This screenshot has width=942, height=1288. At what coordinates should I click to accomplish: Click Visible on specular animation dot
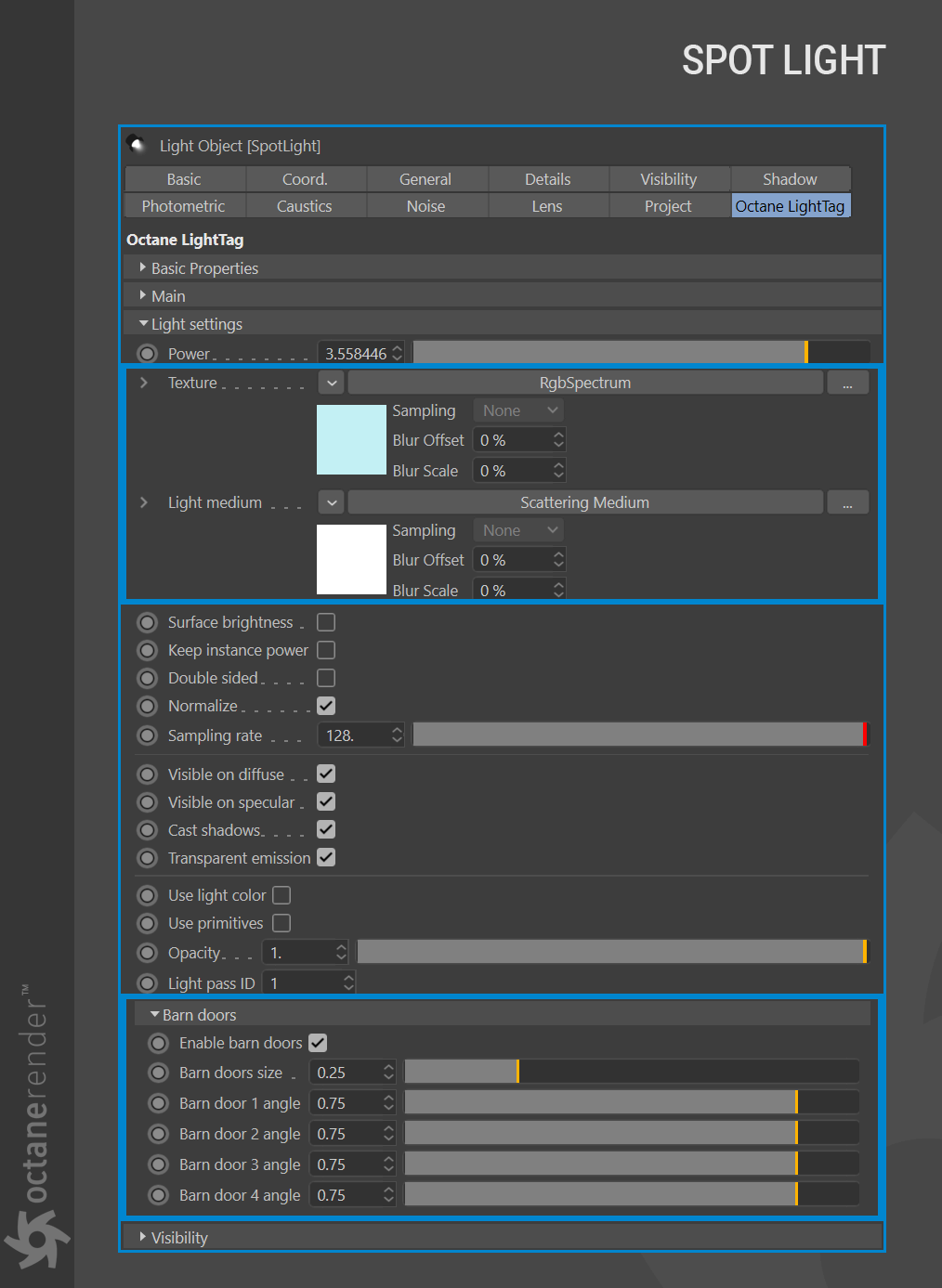tap(147, 802)
